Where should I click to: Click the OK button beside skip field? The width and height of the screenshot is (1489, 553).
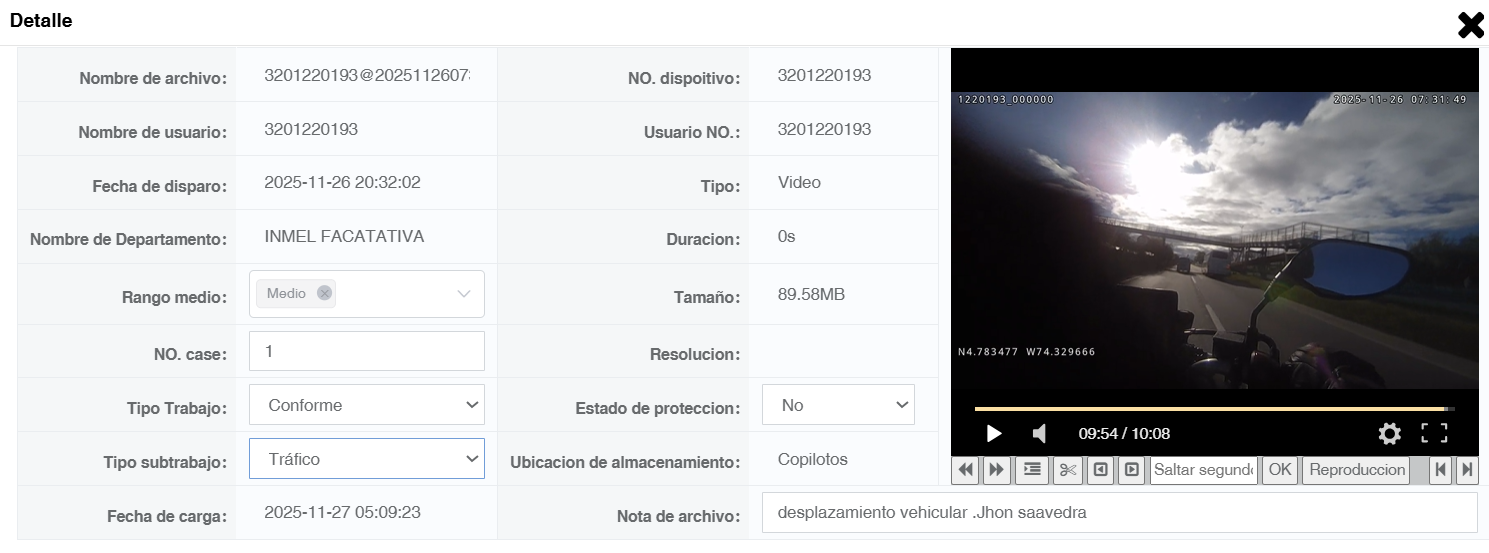pyautogui.click(x=1280, y=470)
